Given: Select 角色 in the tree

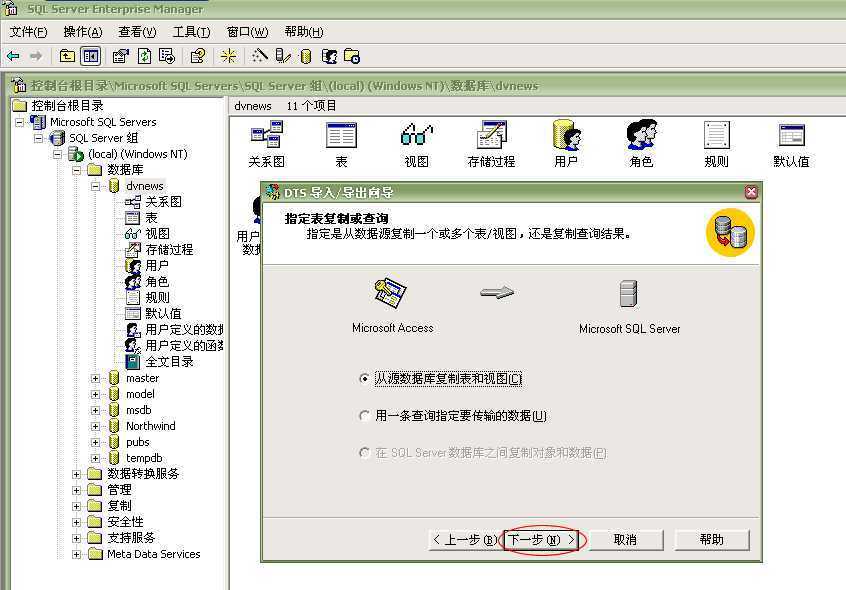Looking at the screenshot, I should [157, 282].
